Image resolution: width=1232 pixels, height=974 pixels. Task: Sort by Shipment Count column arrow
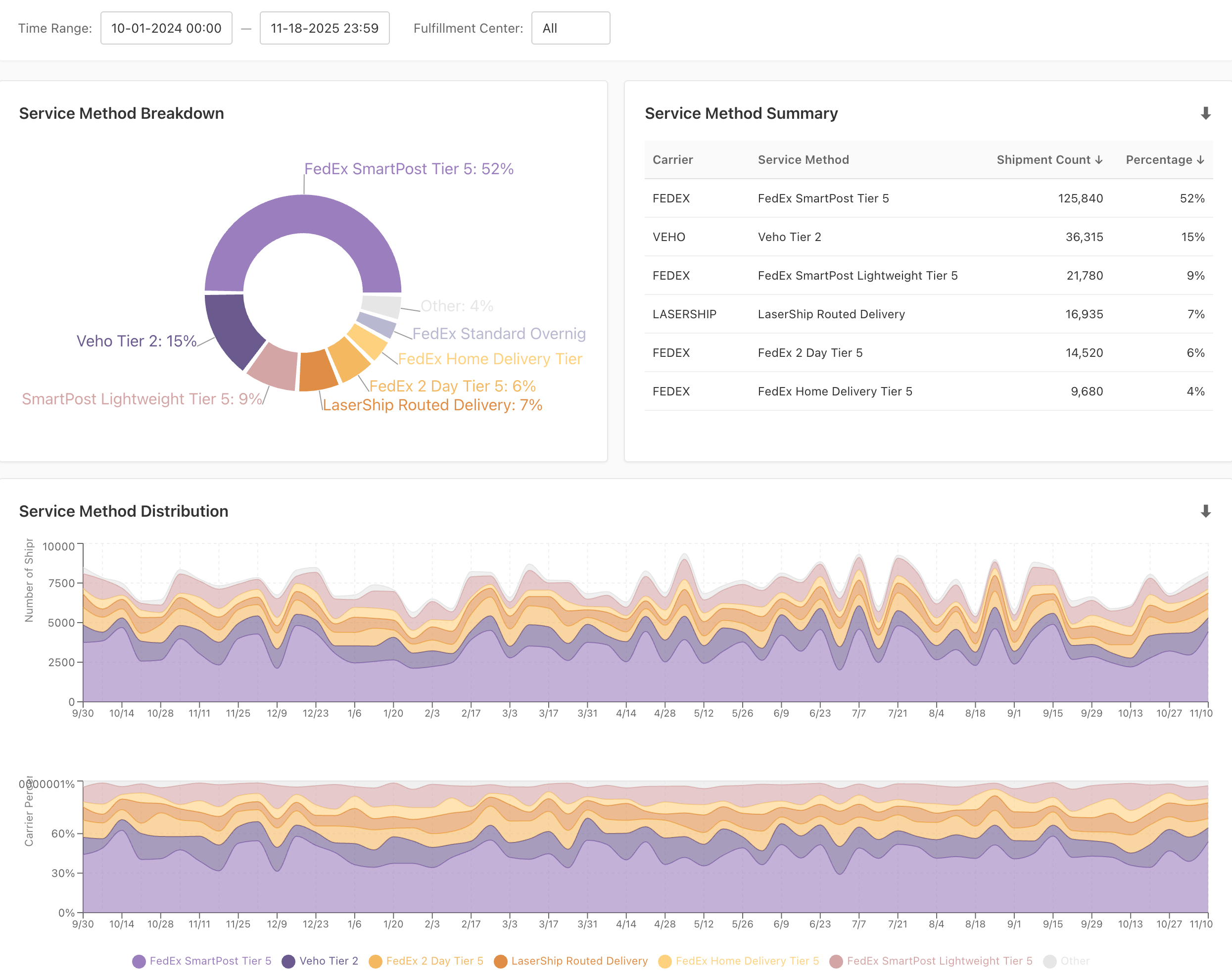(x=1098, y=160)
